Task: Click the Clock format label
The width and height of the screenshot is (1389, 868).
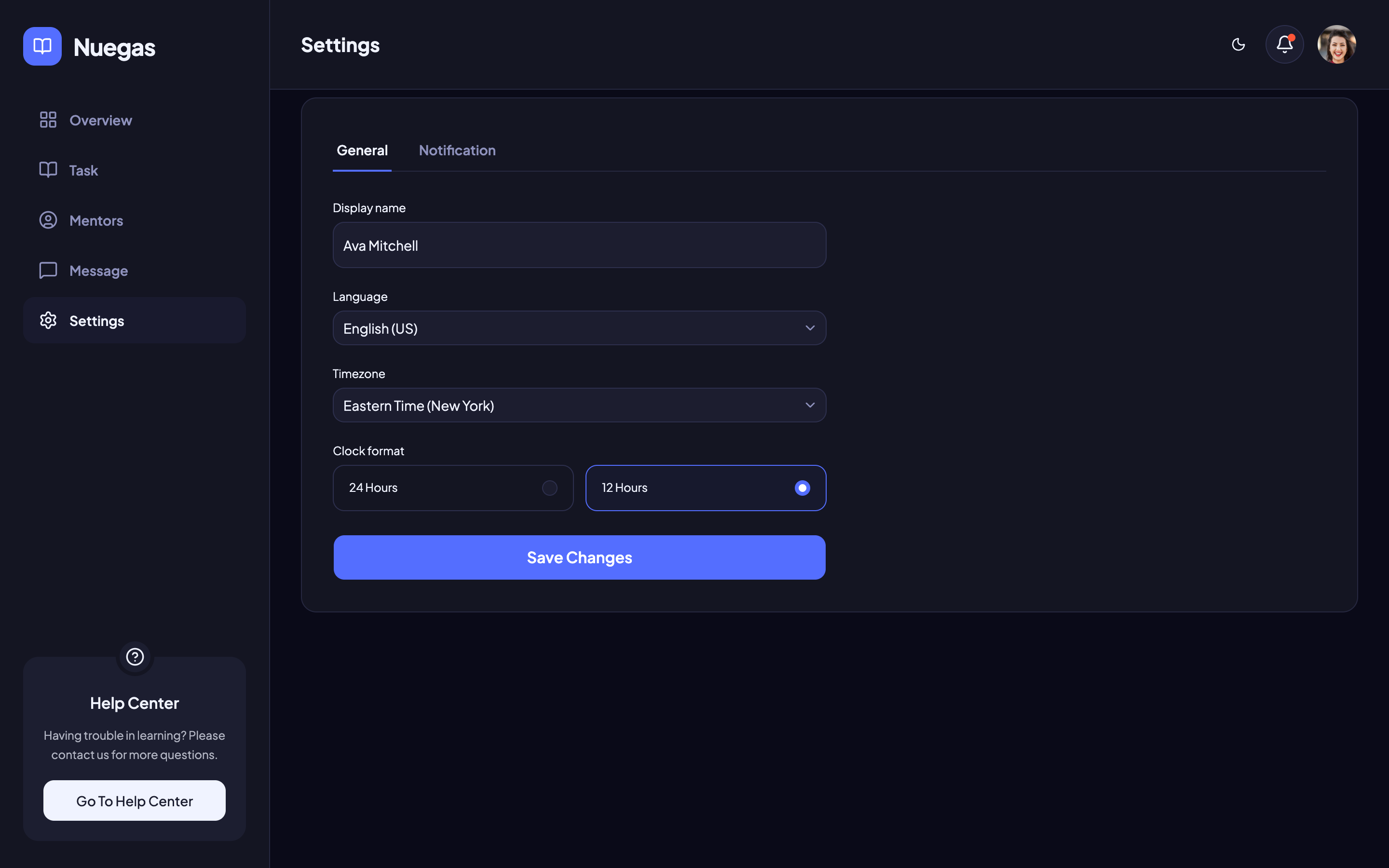Action: pyautogui.click(x=368, y=451)
